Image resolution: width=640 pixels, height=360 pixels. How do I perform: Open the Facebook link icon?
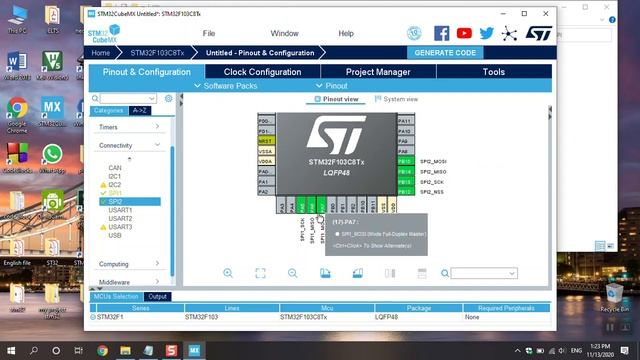pos(441,33)
